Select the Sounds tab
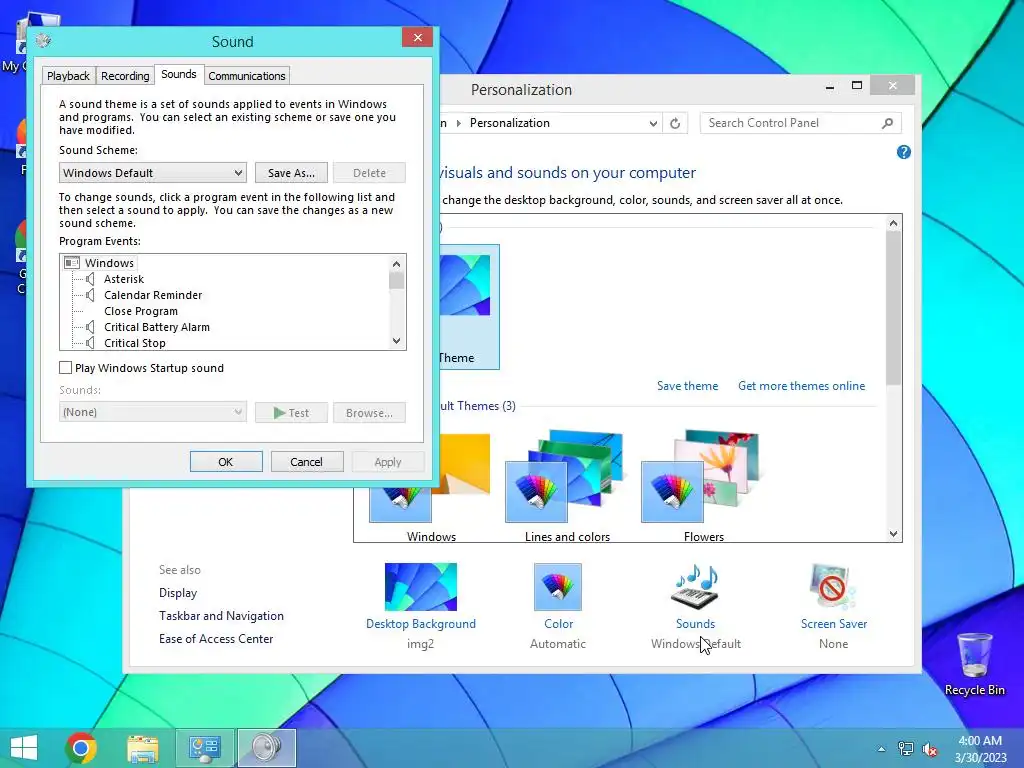This screenshot has height=768, width=1024. click(179, 74)
